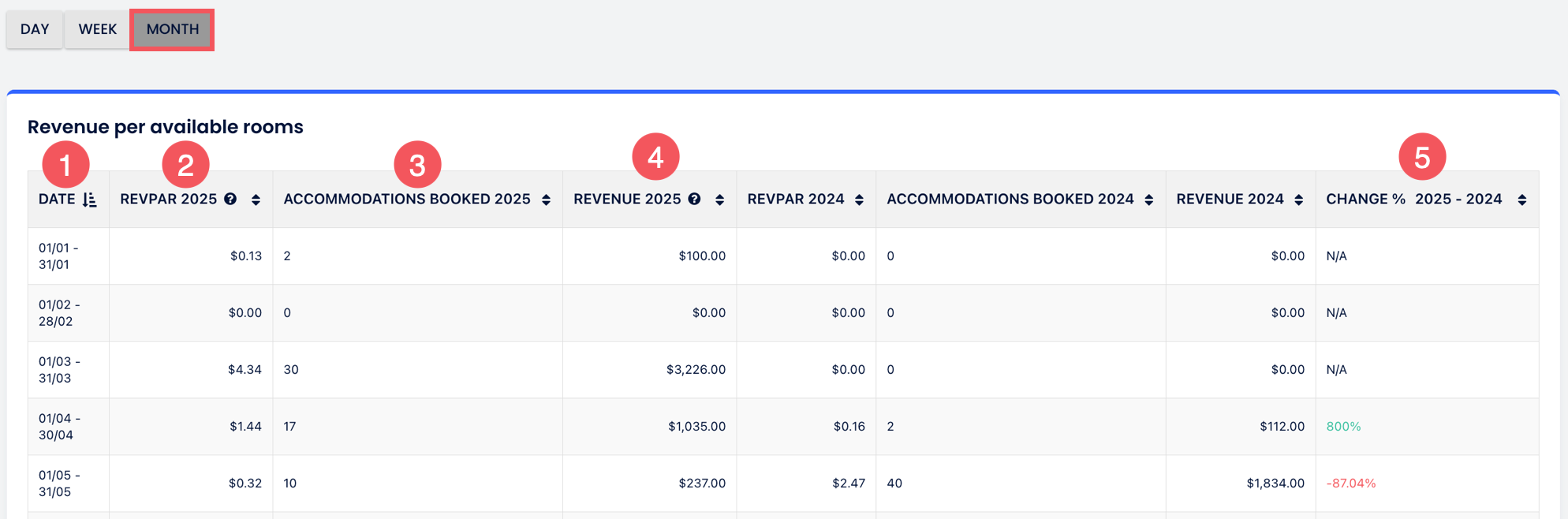The width and height of the screenshot is (1568, 519).
Task: Click the 800% change value
Action: [x=1343, y=426]
